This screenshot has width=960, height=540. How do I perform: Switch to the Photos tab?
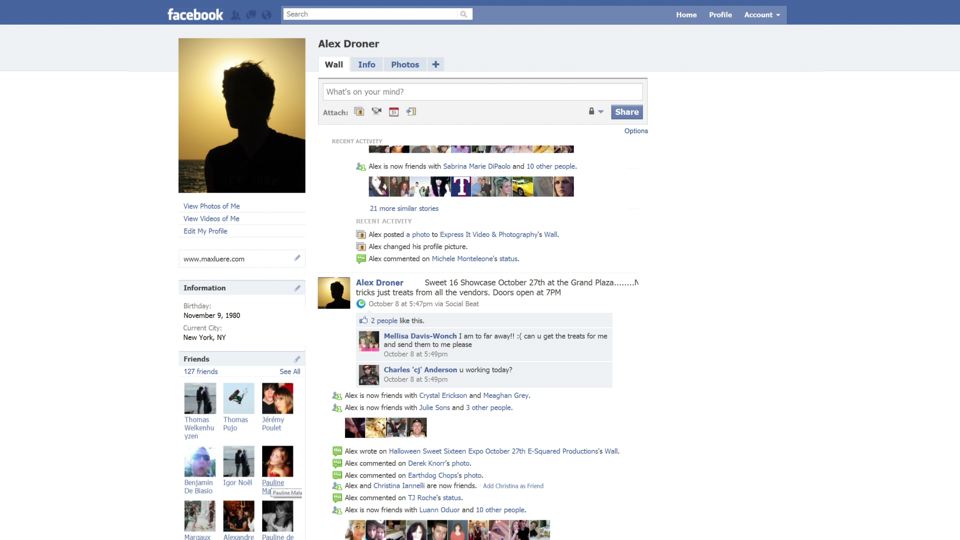click(405, 64)
